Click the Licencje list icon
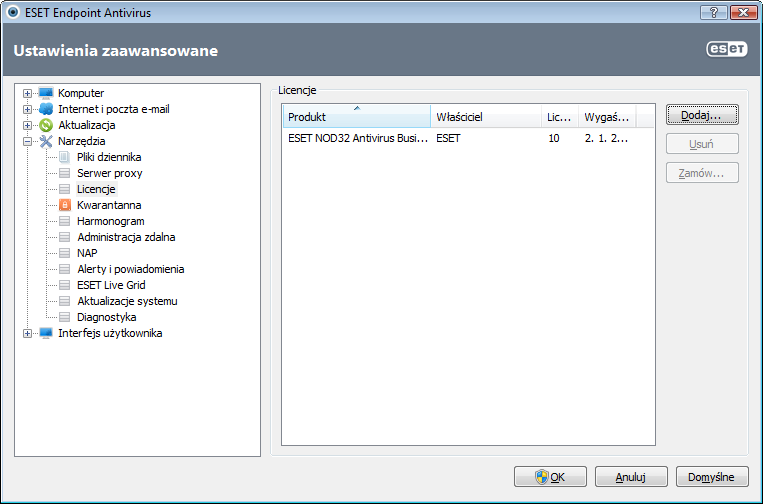Image resolution: width=763 pixels, height=504 pixels. [64, 189]
